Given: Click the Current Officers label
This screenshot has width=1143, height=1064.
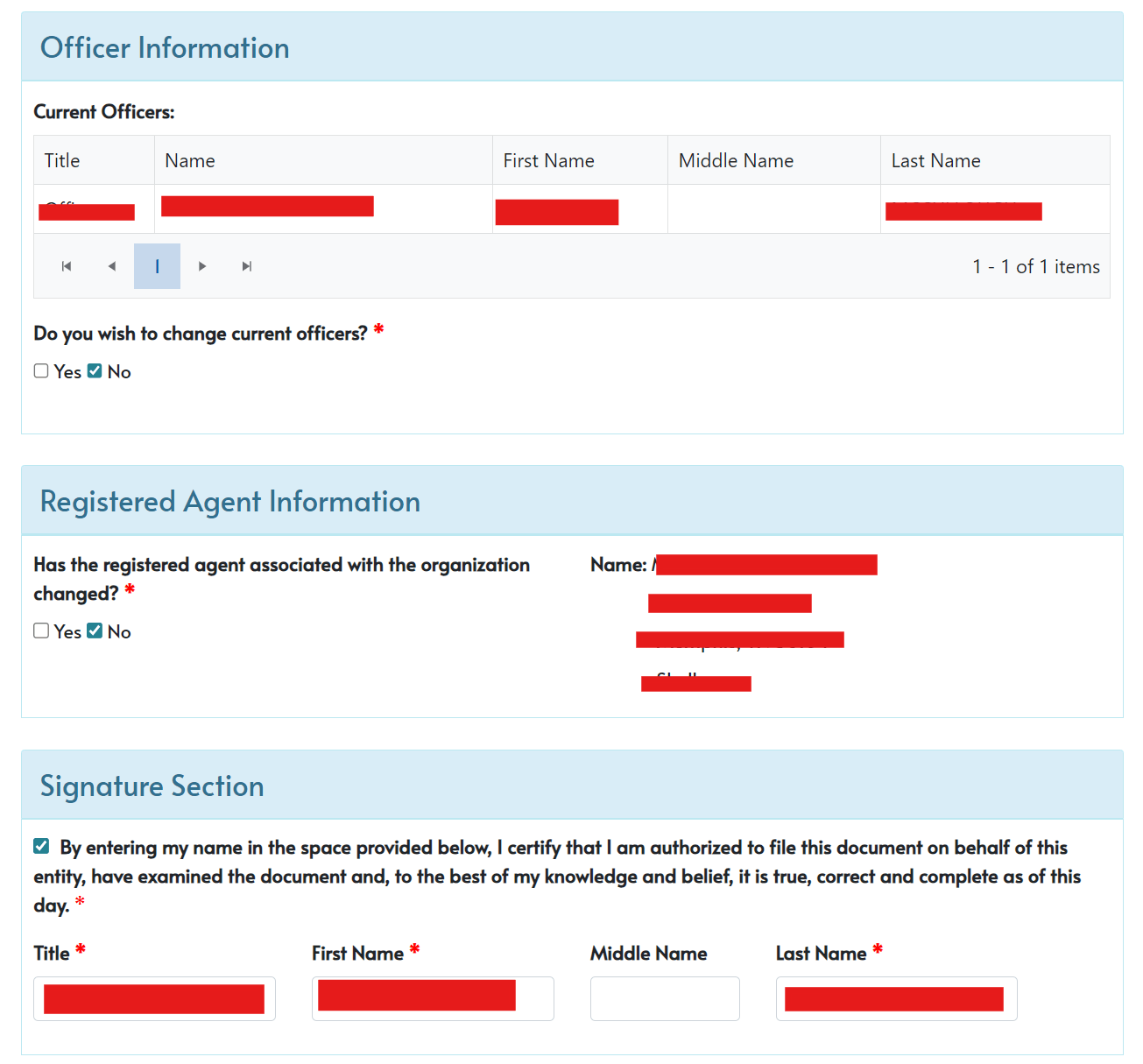Looking at the screenshot, I should click(104, 112).
